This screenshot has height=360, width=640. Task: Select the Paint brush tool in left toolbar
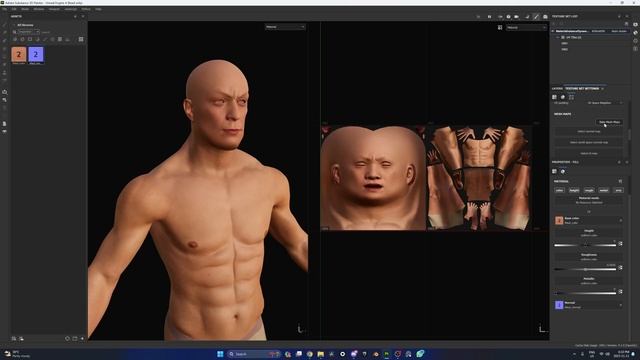point(4,24)
